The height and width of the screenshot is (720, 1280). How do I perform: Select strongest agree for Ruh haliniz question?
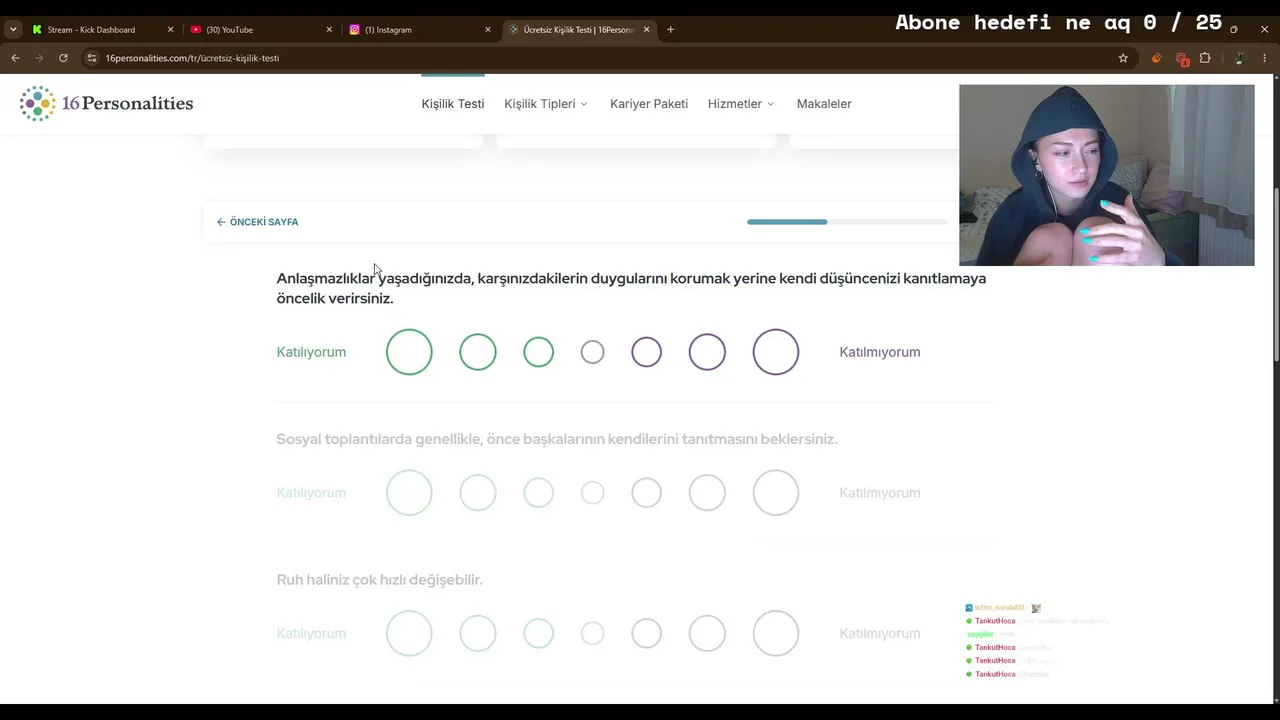(409, 634)
